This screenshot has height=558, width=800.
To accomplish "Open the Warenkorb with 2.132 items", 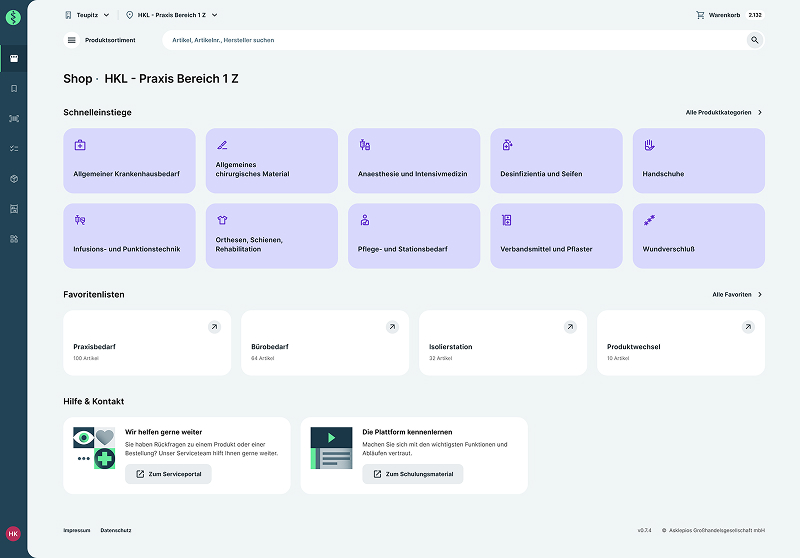I will [x=730, y=15].
